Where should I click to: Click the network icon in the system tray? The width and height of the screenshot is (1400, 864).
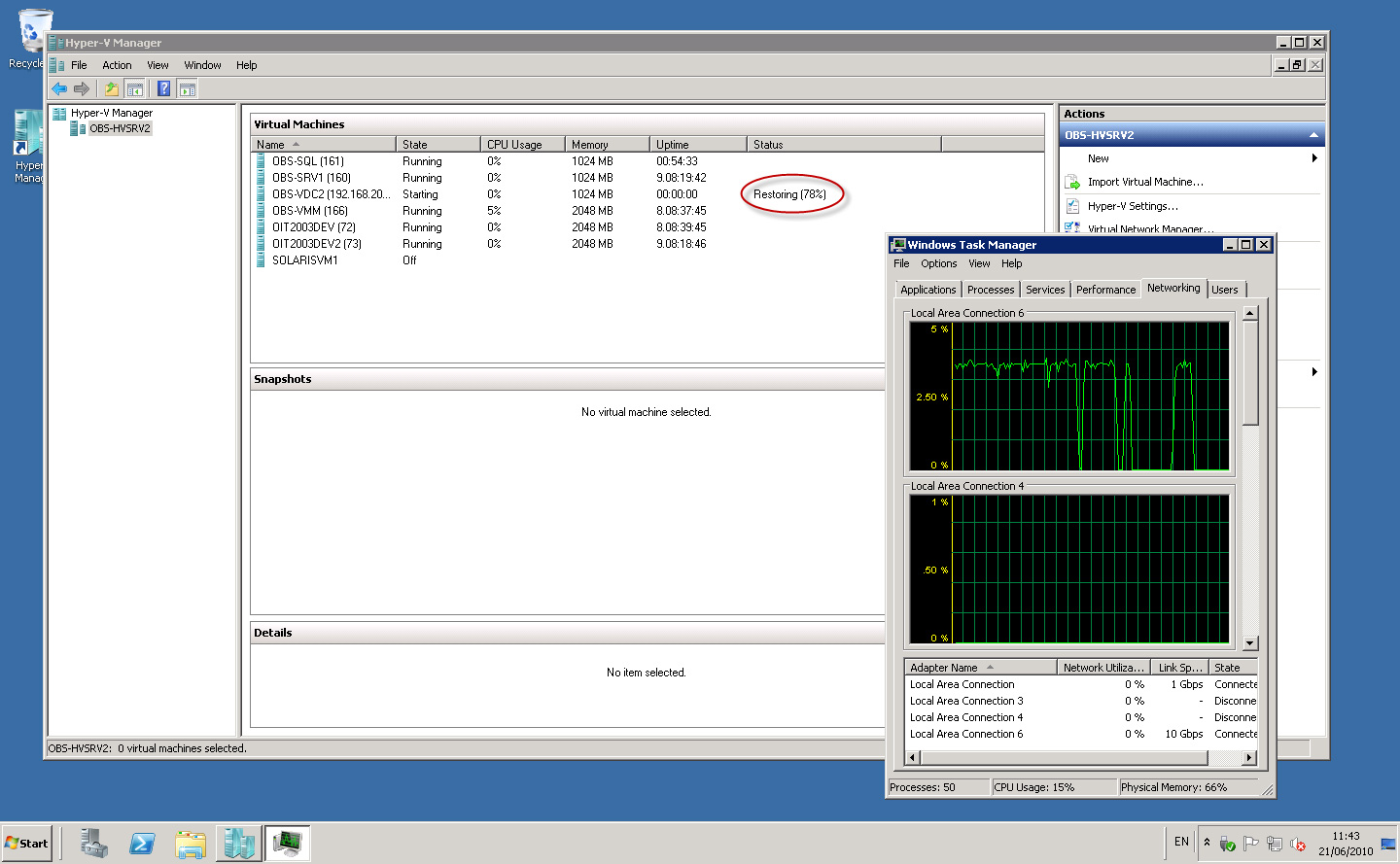[x=1274, y=844]
